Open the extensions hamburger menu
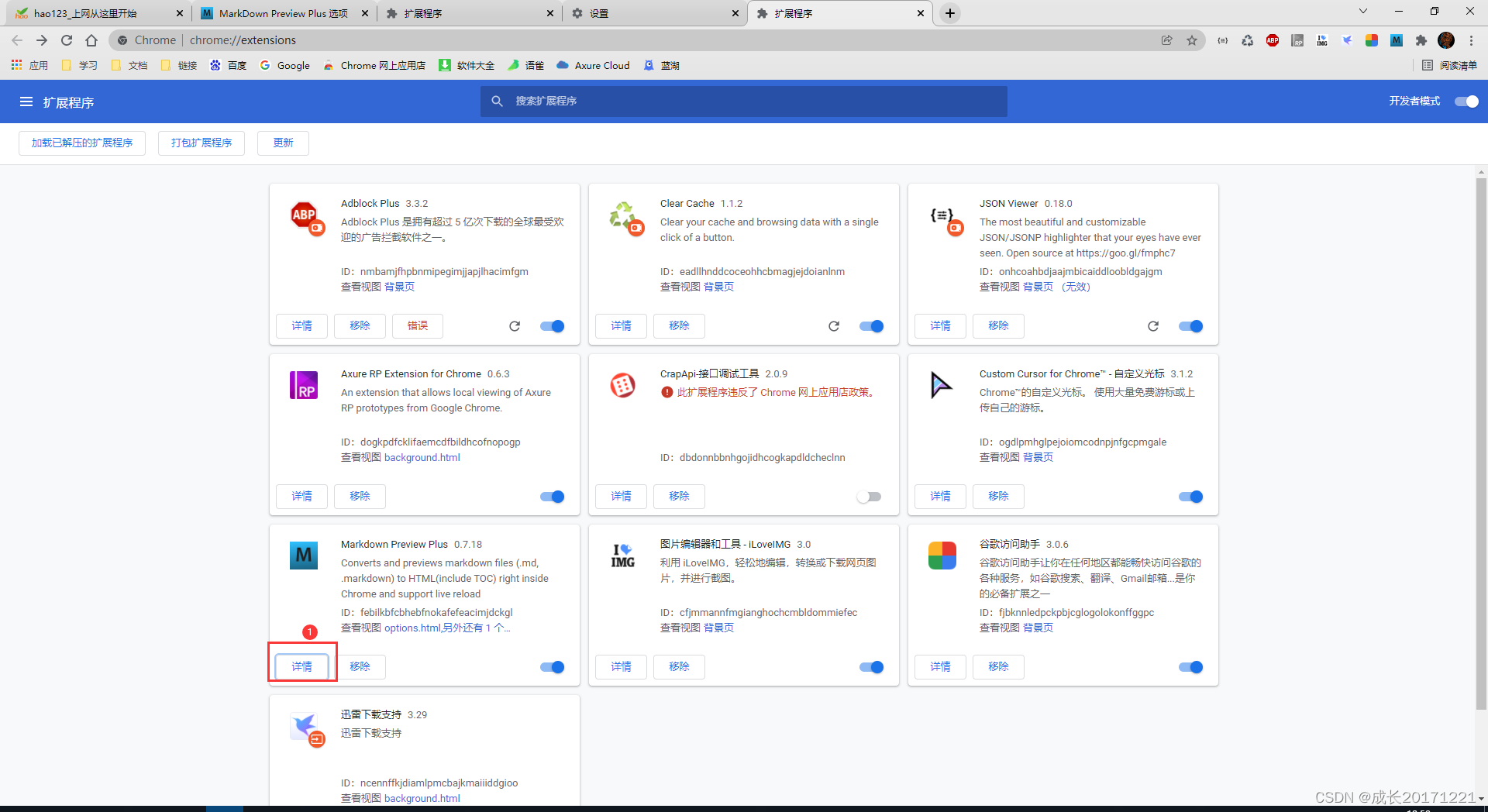The image size is (1488, 812). (26, 101)
